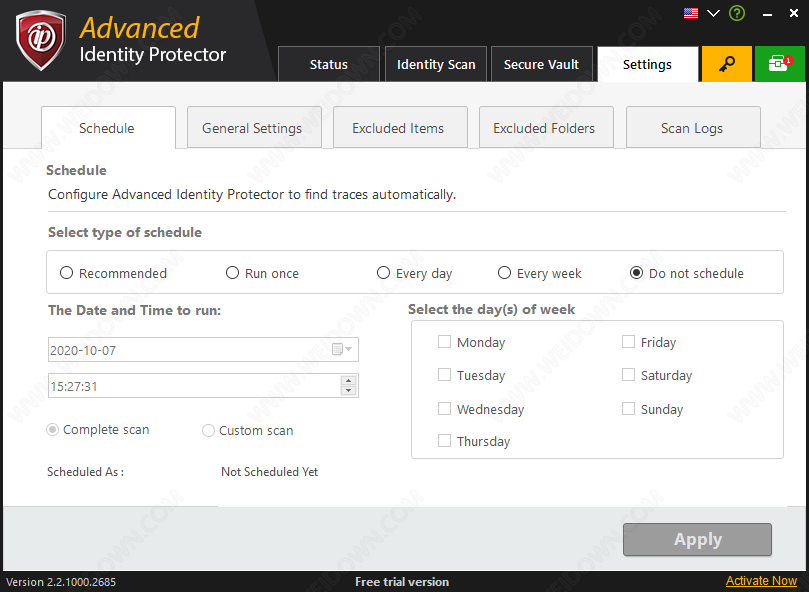The image size is (809, 592).
Task: Open the green toolbox icon with notification badge
Action: click(x=779, y=64)
